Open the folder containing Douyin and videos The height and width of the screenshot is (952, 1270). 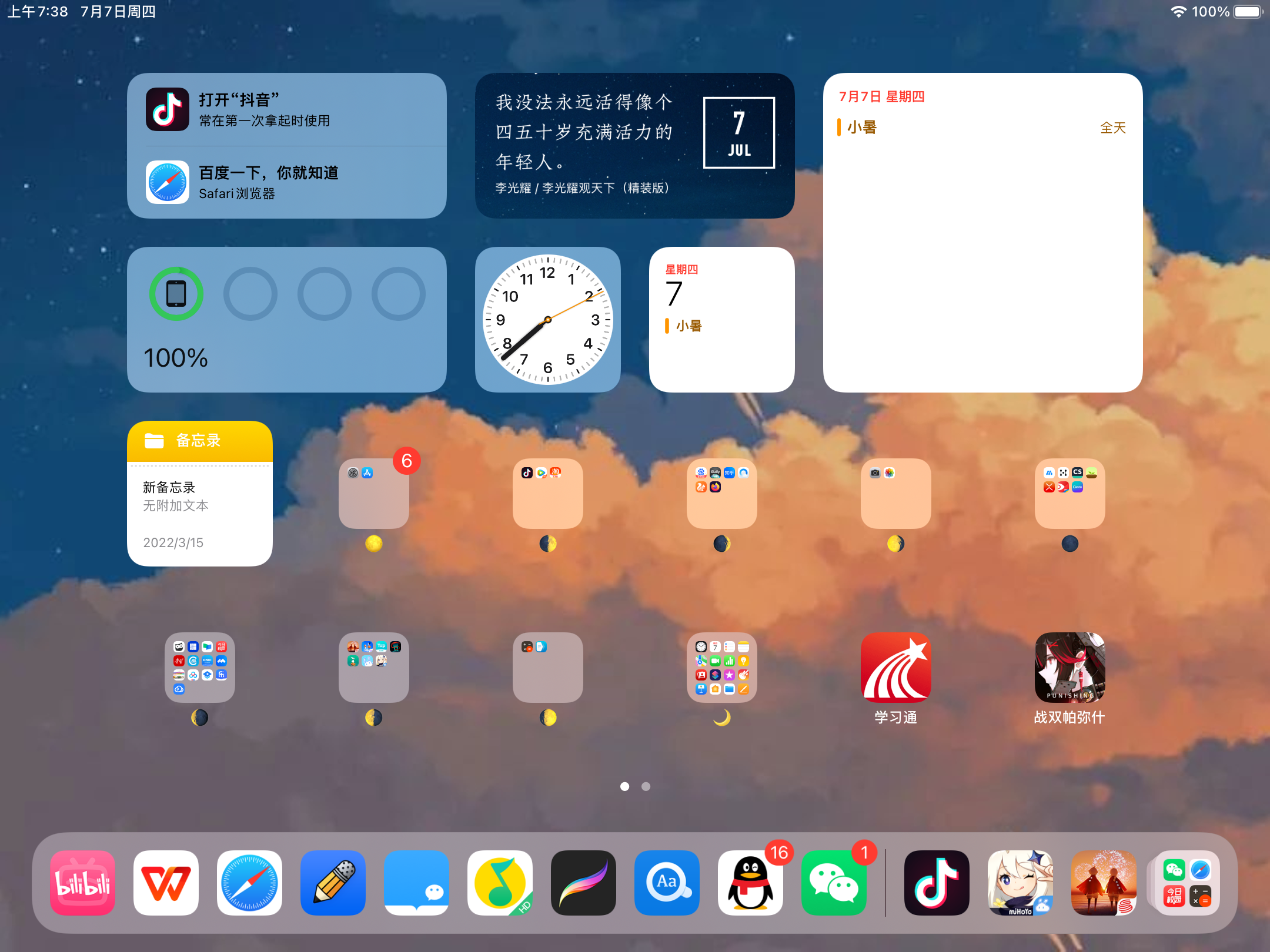(x=548, y=494)
